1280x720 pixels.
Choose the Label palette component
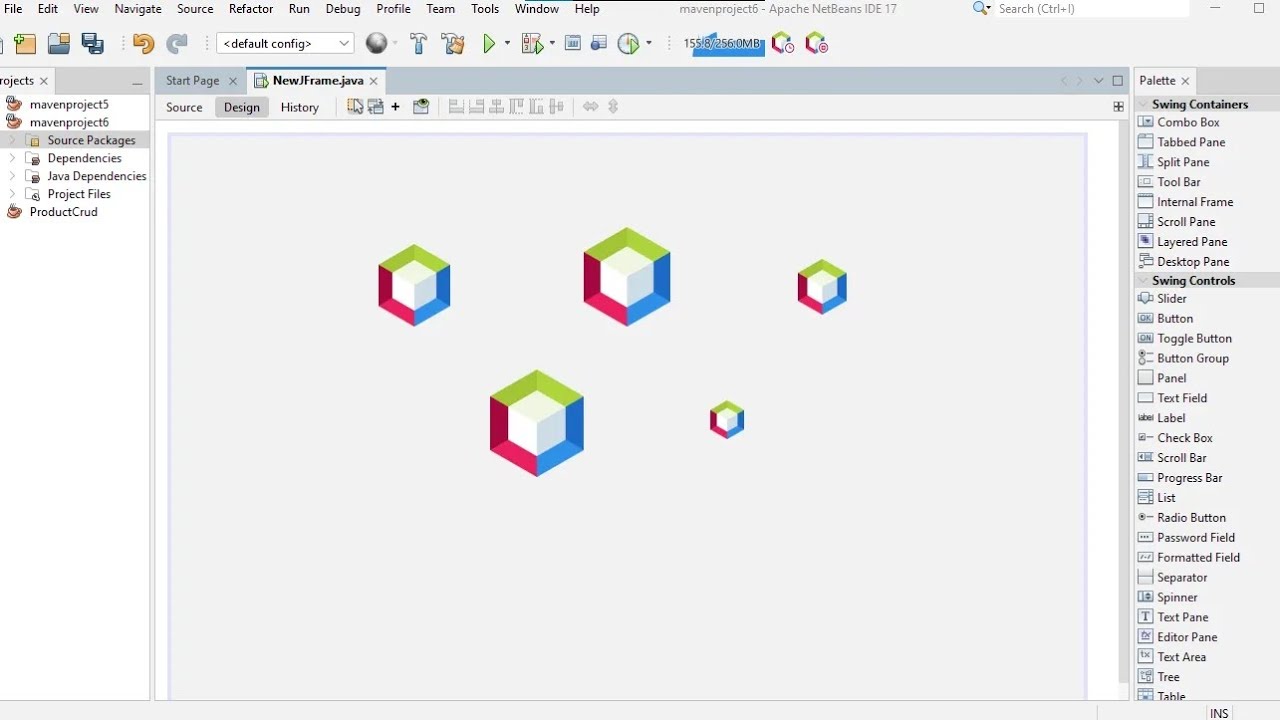pos(1170,418)
